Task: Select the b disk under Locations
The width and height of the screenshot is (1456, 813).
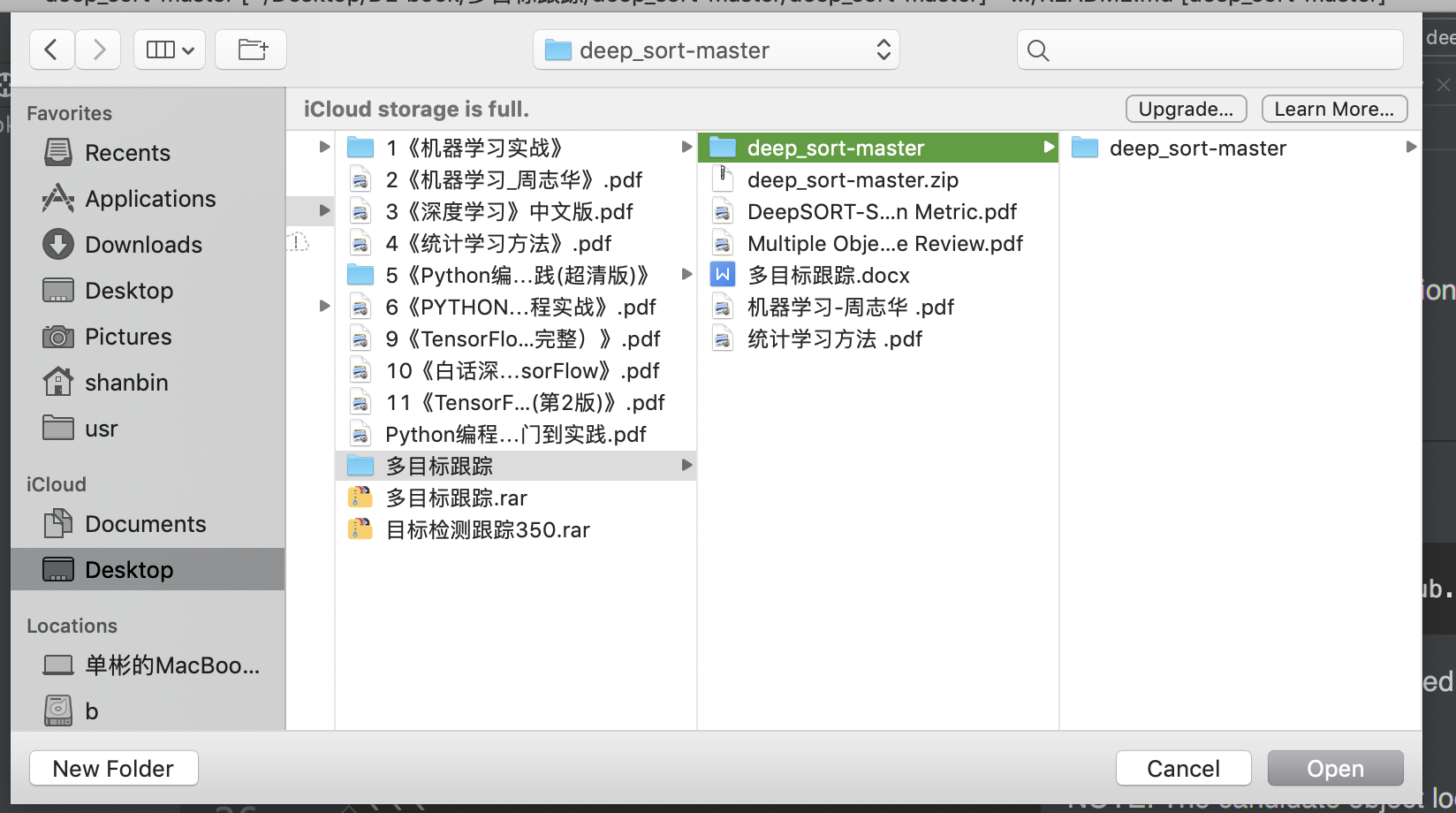Action: pyautogui.click(x=92, y=710)
